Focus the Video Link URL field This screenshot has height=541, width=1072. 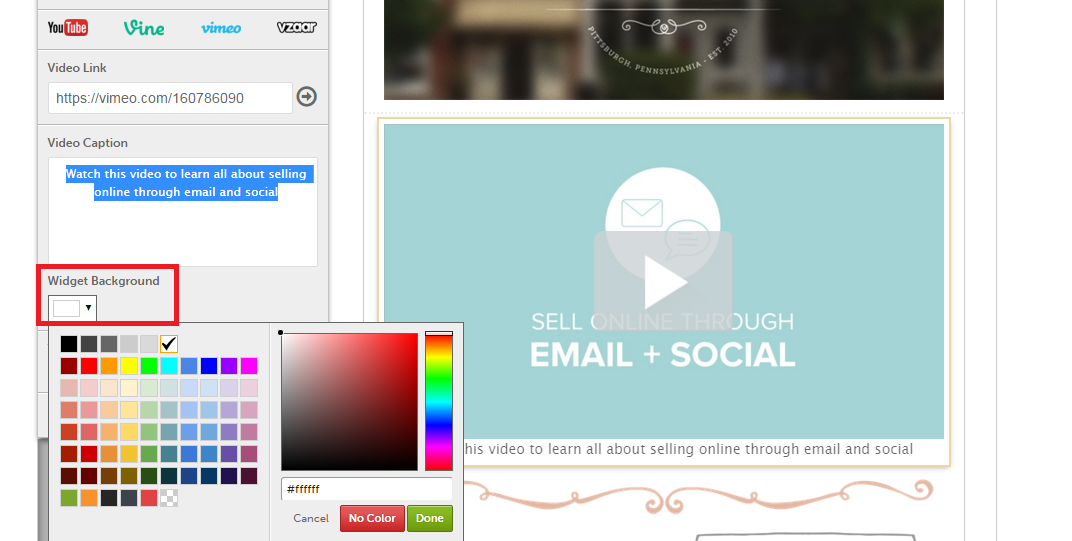point(170,98)
